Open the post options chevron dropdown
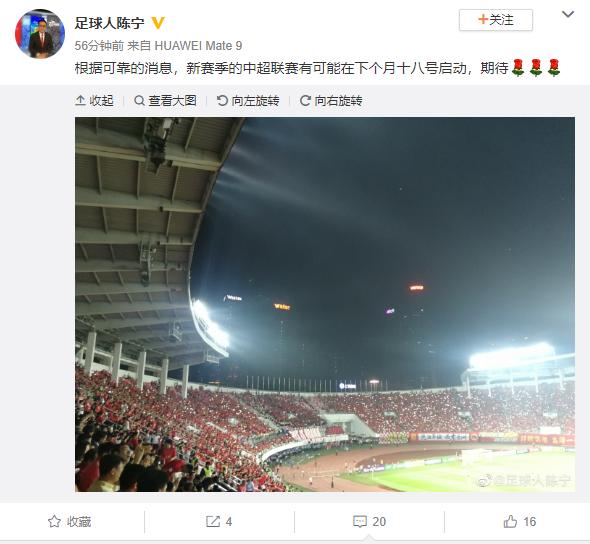This screenshot has width=590, height=544. pos(568,14)
